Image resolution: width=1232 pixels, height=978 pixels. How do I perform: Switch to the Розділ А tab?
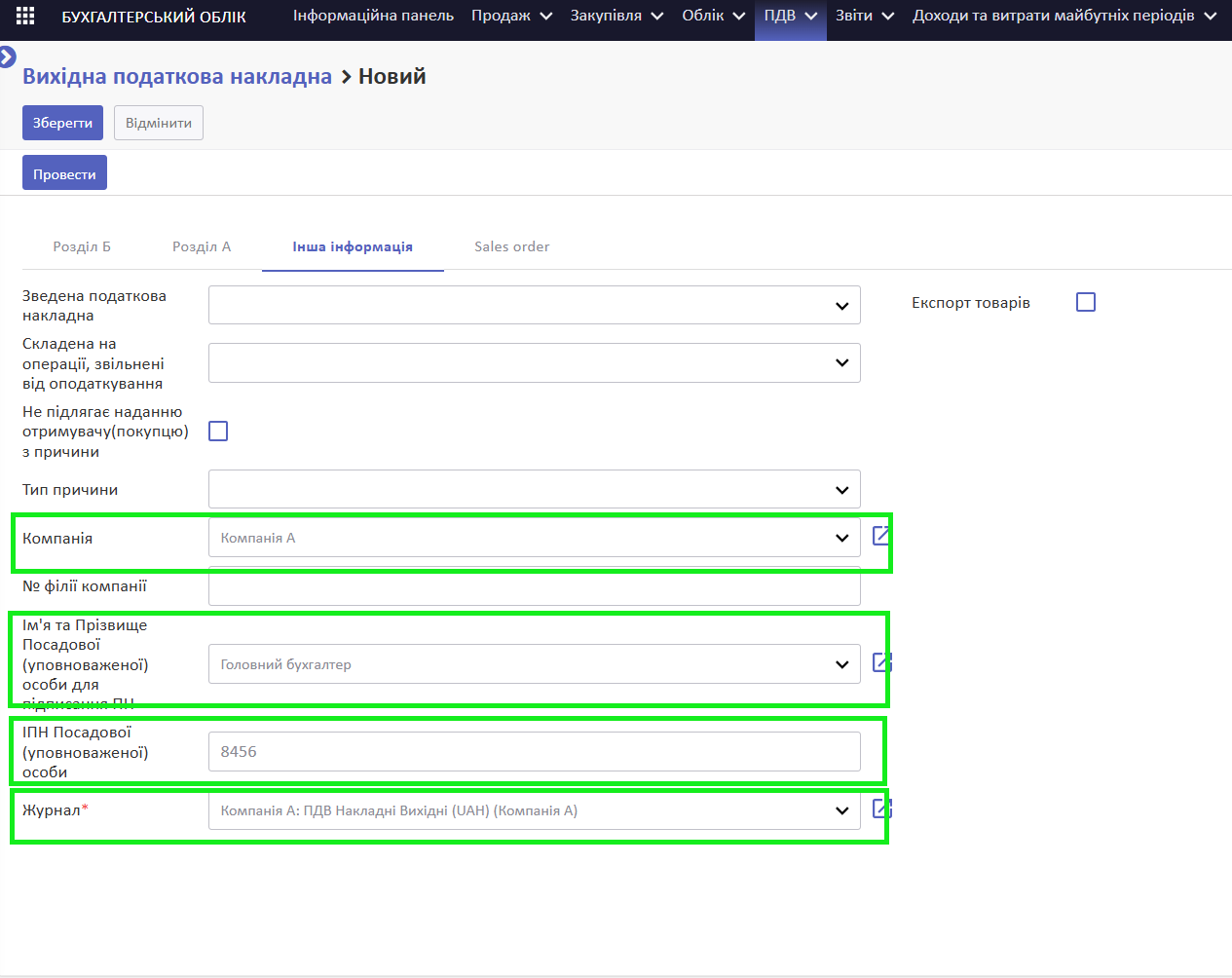coord(202,246)
